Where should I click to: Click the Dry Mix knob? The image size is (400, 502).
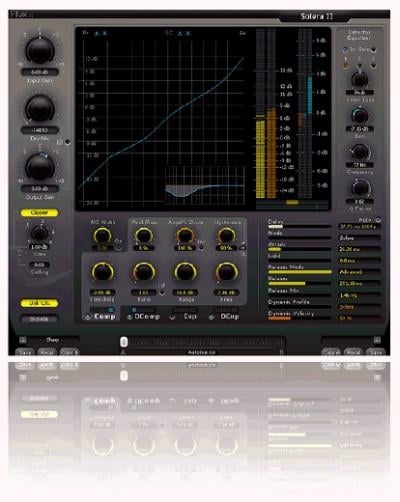40,109
